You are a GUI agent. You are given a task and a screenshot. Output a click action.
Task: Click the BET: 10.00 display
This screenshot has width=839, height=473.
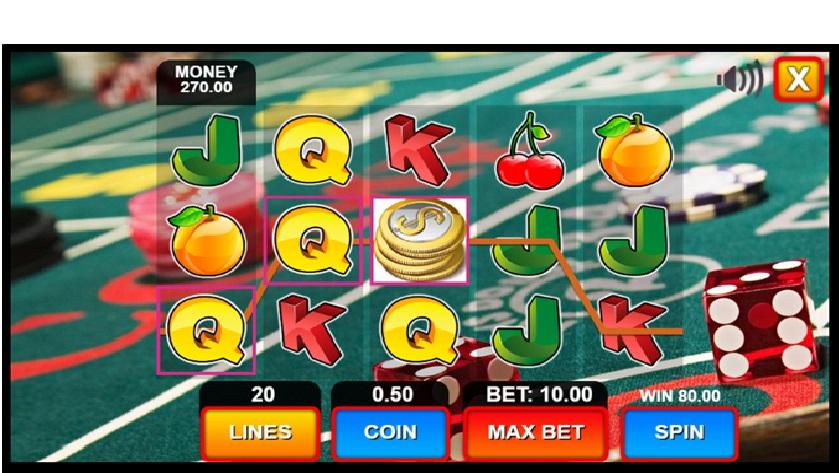[x=539, y=395]
